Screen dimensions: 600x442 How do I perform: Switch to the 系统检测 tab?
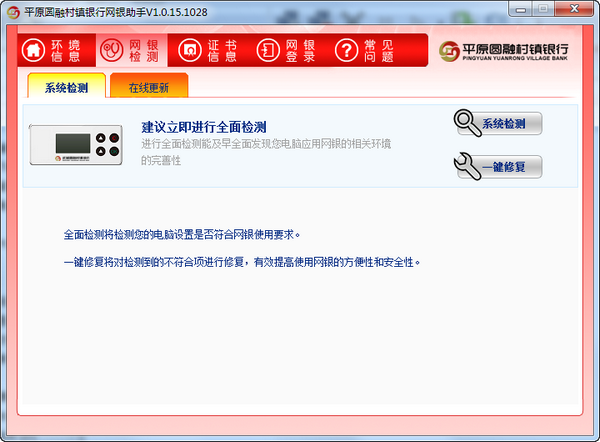pos(67,85)
